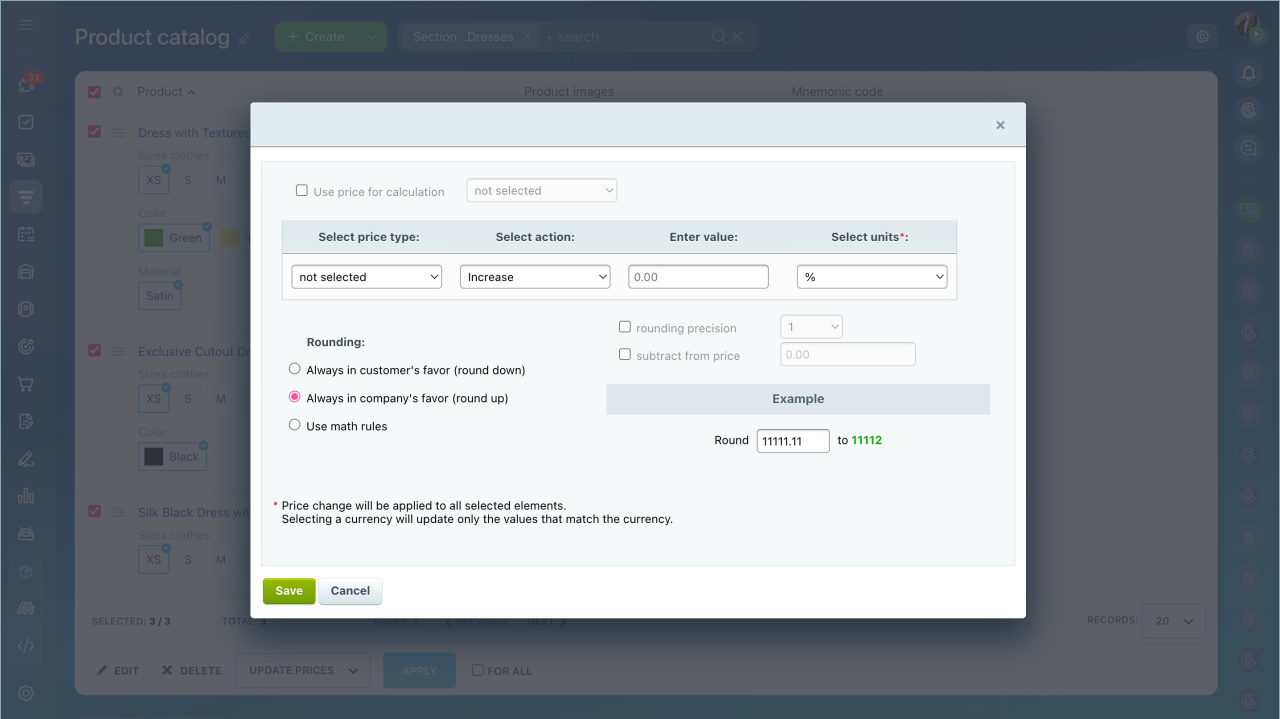This screenshot has height=719, width=1280.
Task: Open the developer code icon in sidebar
Action: point(26,646)
